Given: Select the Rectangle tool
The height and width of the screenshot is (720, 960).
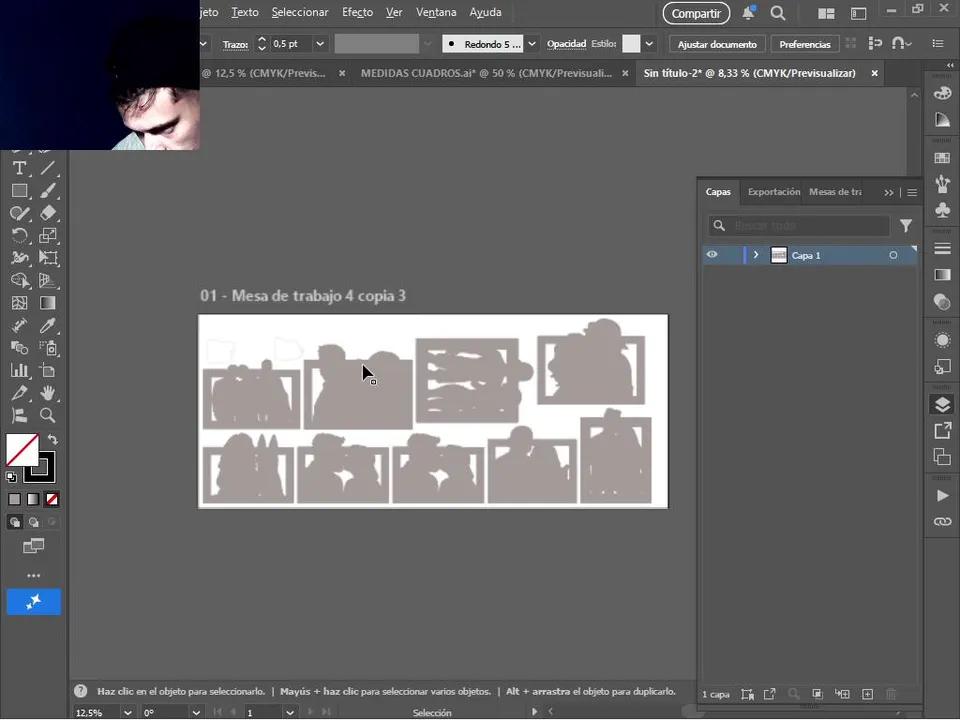Looking at the screenshot, I should (x=19, y=190).
